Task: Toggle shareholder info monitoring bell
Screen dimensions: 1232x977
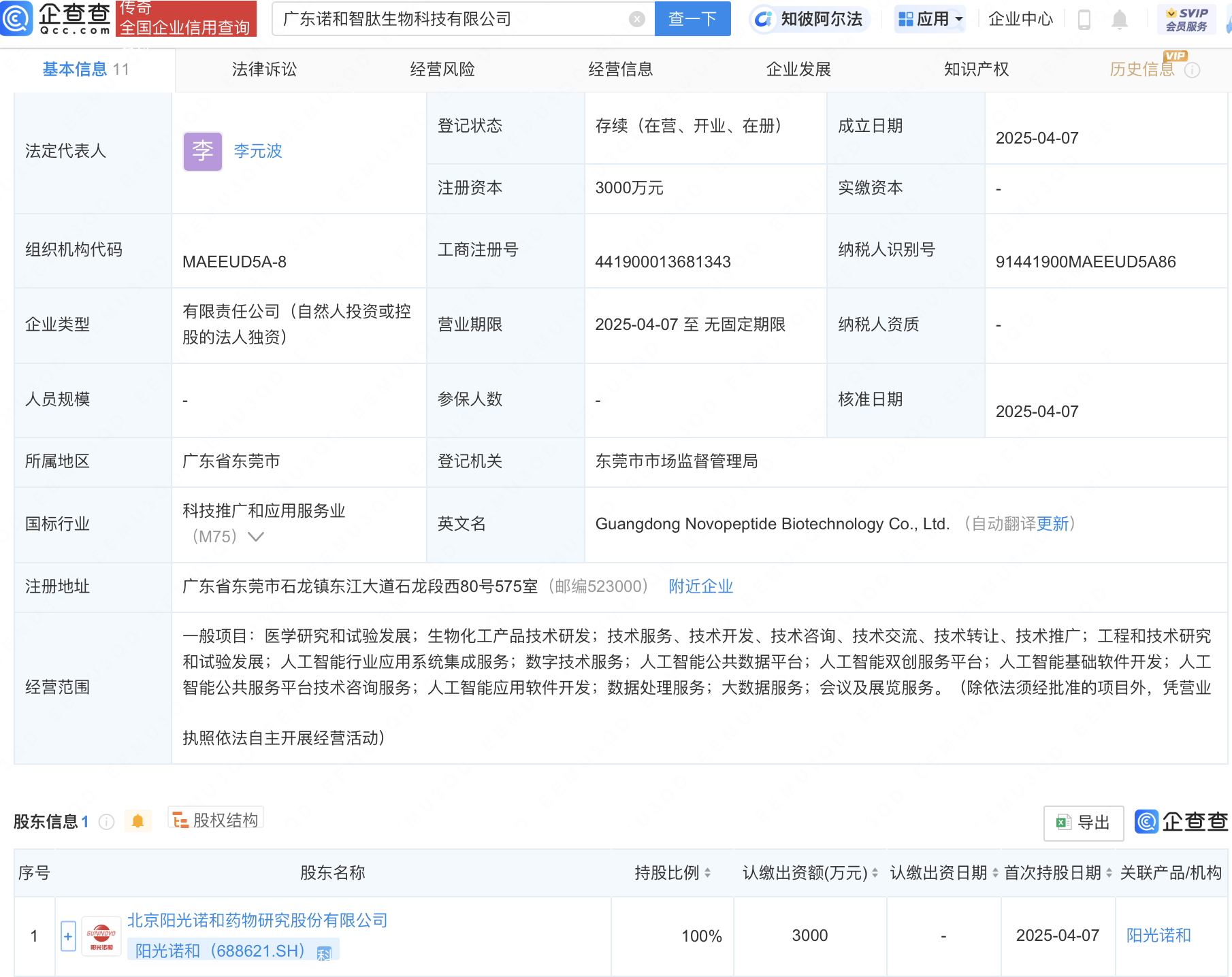Action: (137, 821)
